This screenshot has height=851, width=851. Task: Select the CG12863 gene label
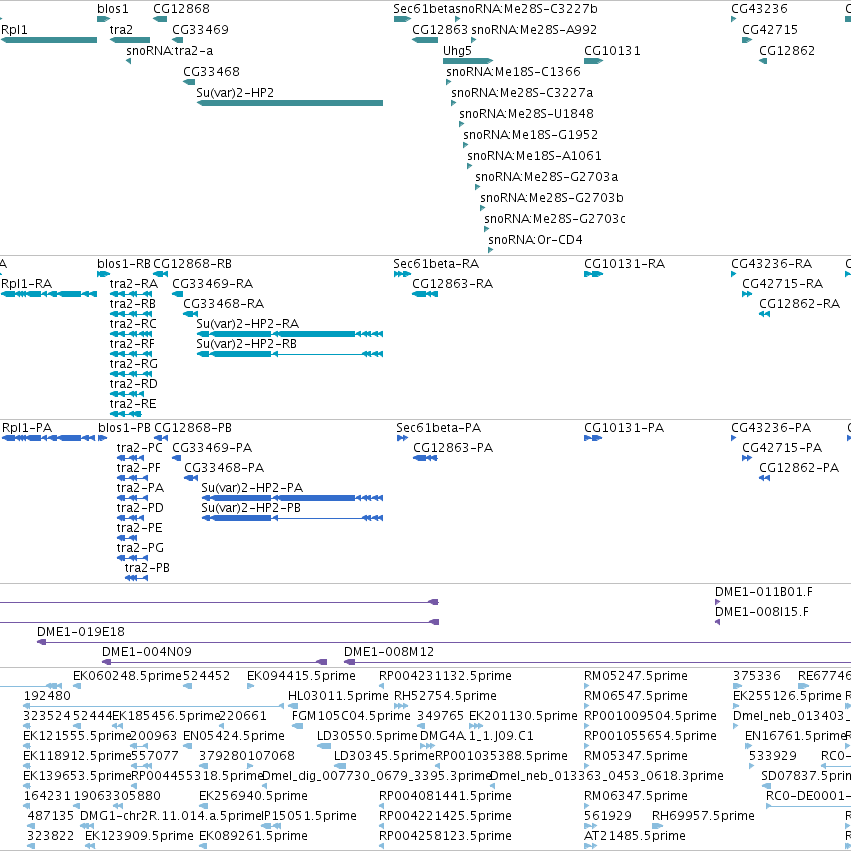coord(440,30)
